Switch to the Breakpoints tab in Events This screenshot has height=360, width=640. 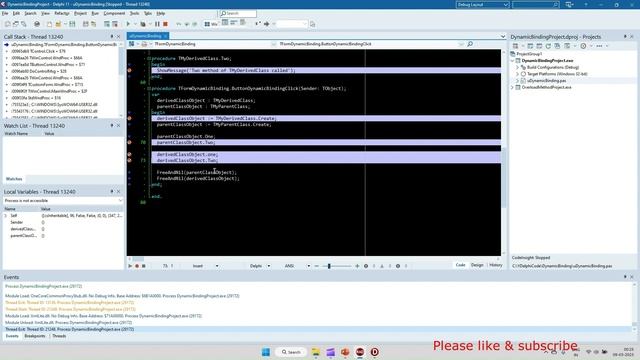tap(35, 336)
